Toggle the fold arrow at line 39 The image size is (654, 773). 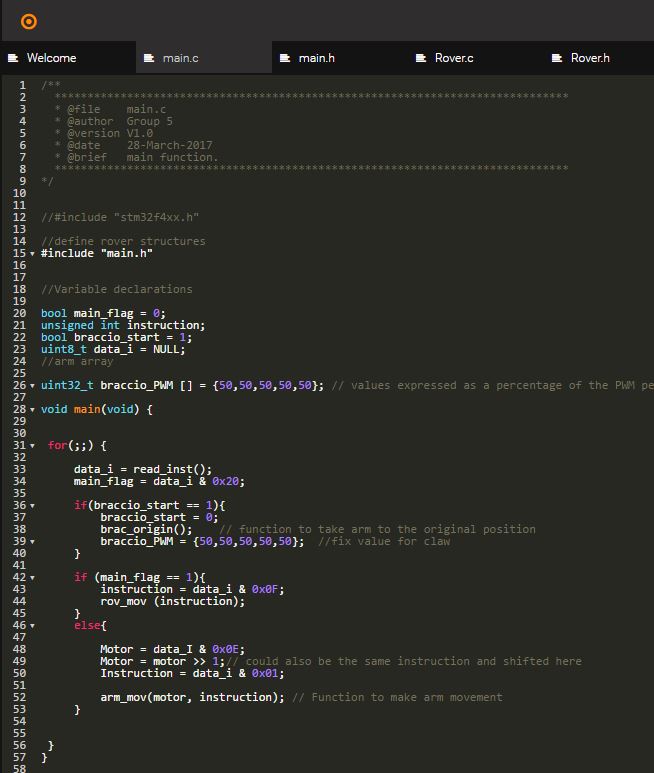point(32,542)
